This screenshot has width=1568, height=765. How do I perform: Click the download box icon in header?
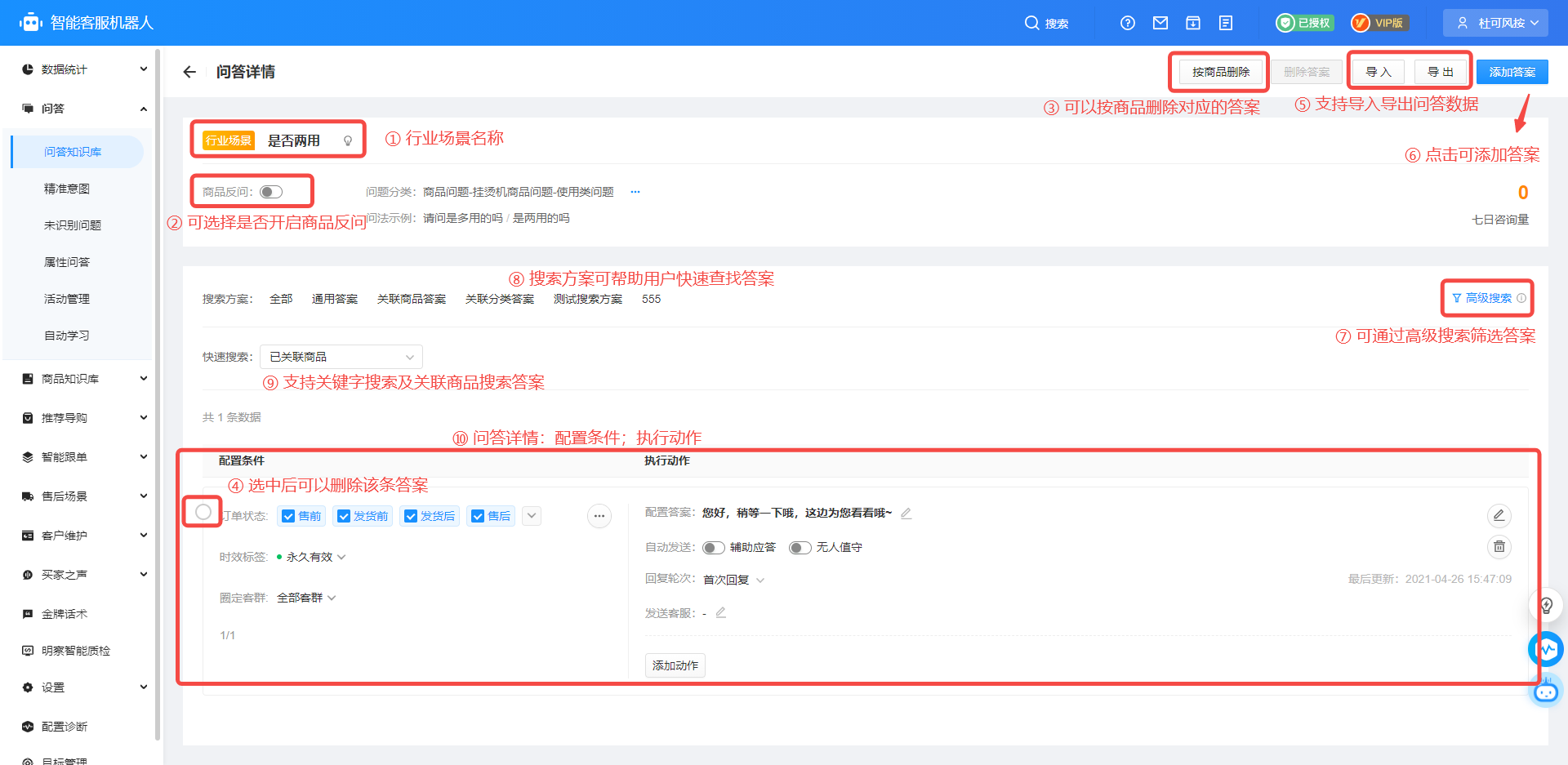coord(1193,23)
